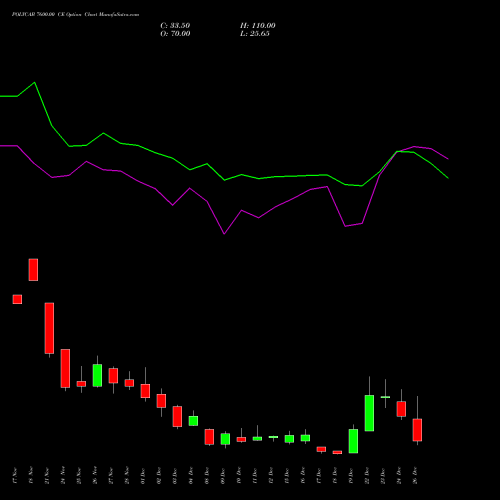
Task: Select the red candle for 24 Nov
Action: [x=65, y=369]
